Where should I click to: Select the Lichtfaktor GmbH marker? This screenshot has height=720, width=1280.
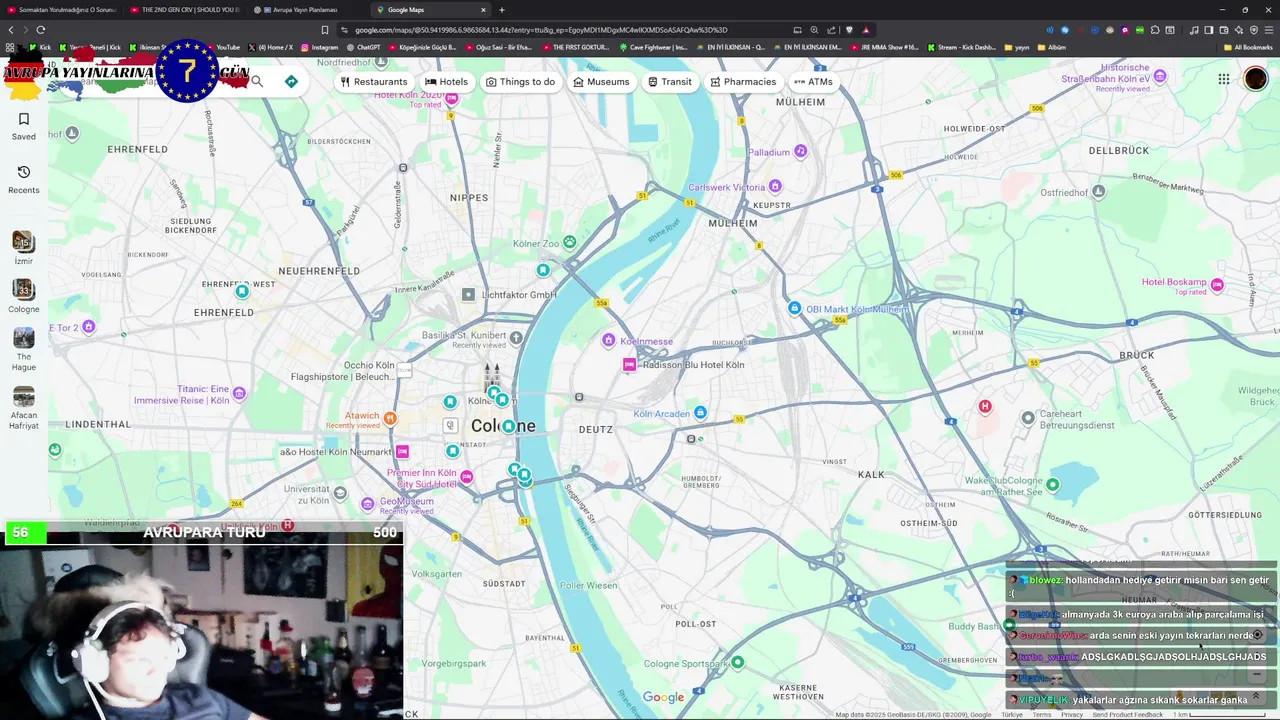coord(468,295)
